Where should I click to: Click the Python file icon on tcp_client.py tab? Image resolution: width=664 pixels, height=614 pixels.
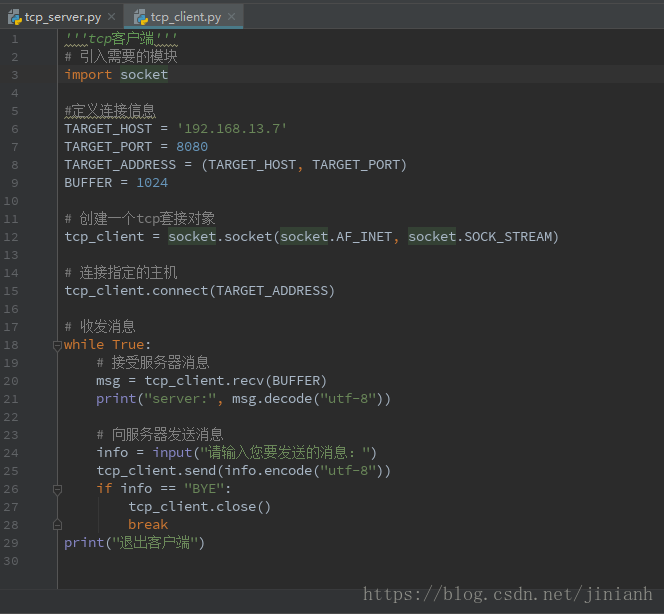pyautogui.click(x=141, y=17)
